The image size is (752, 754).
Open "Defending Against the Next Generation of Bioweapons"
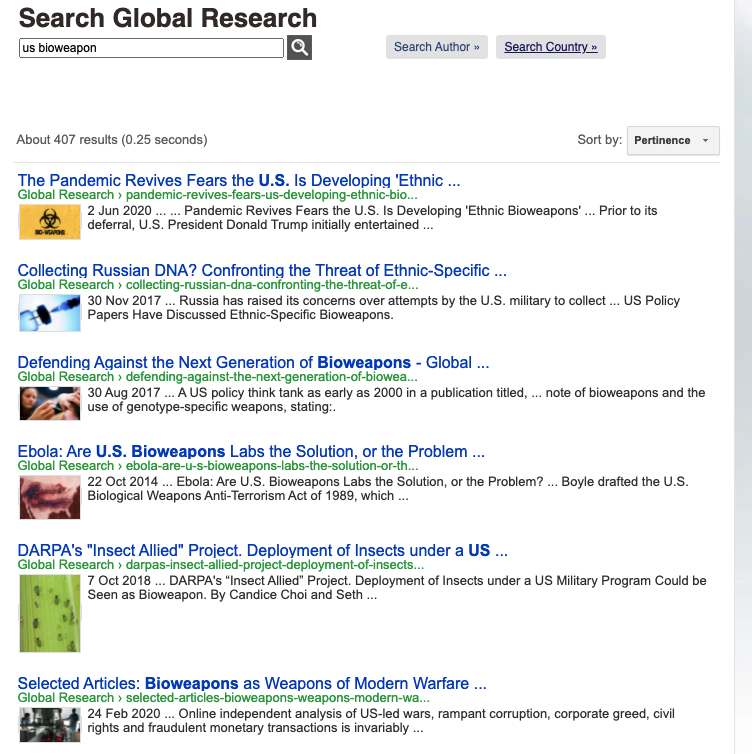(253, 362)
